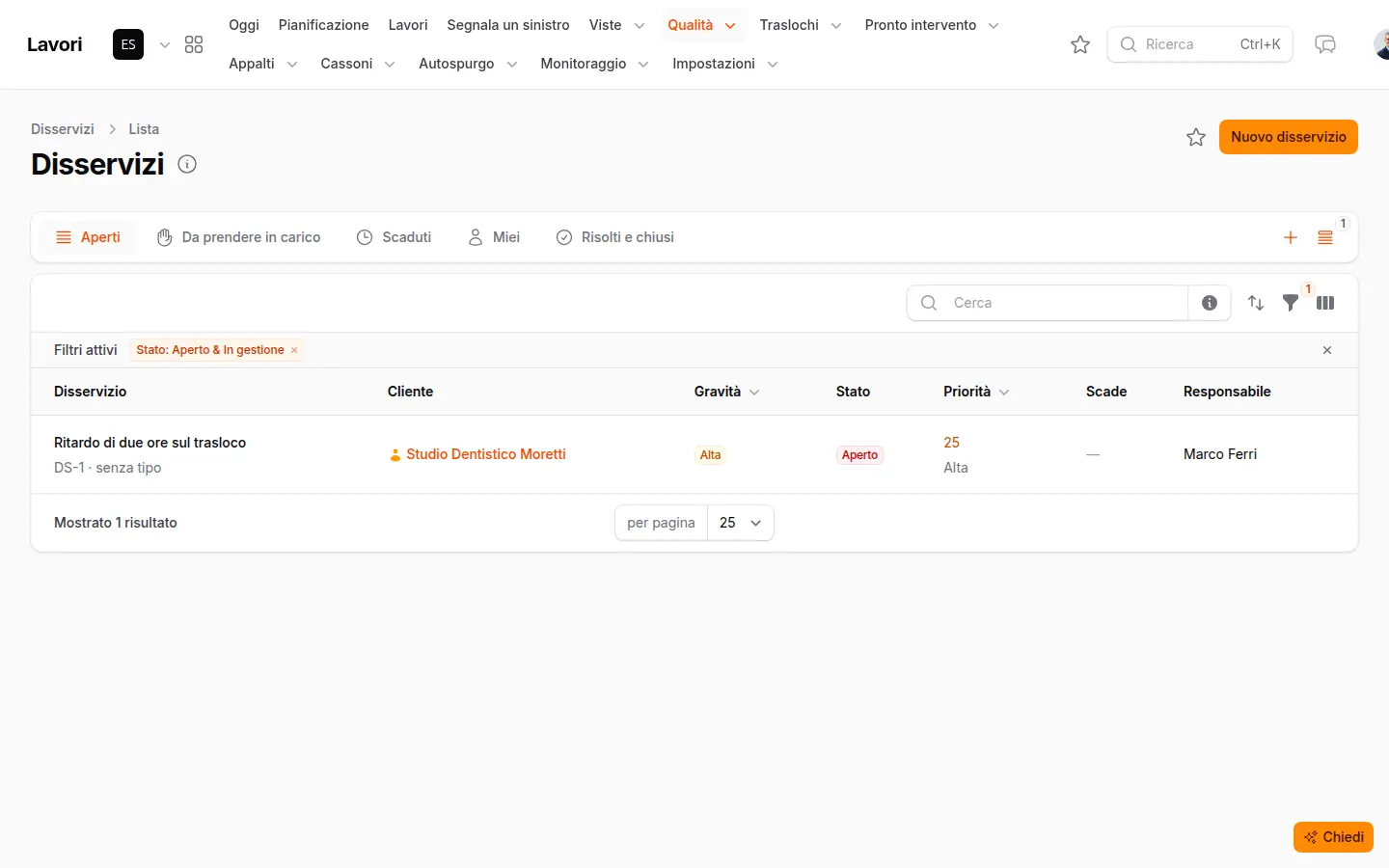Change the per pagina 25 selector
The image size is (1389, 868).
[741, 523]
